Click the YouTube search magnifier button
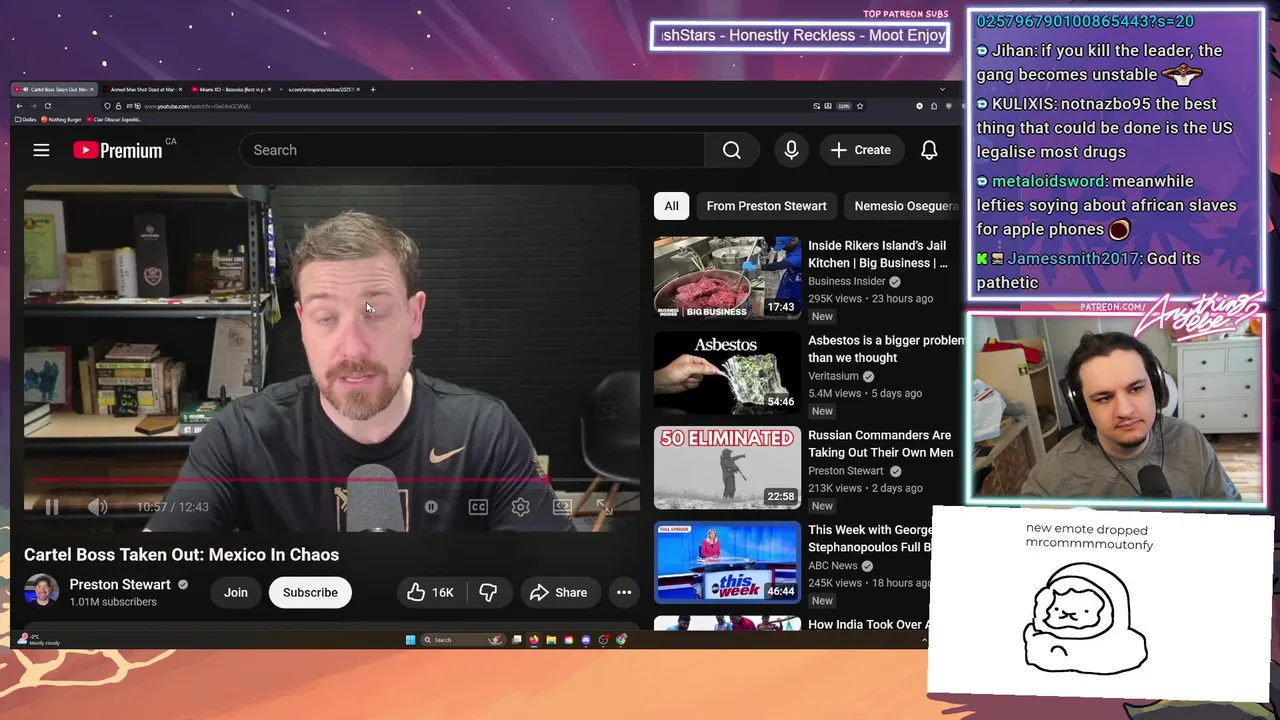The image size is (1280, 720). [x=732, y=150]
